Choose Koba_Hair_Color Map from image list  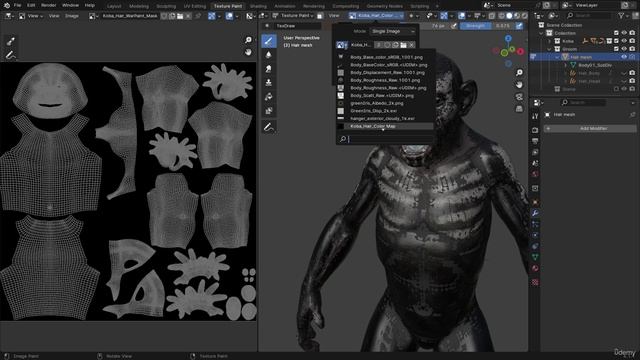tap(385, 126)
